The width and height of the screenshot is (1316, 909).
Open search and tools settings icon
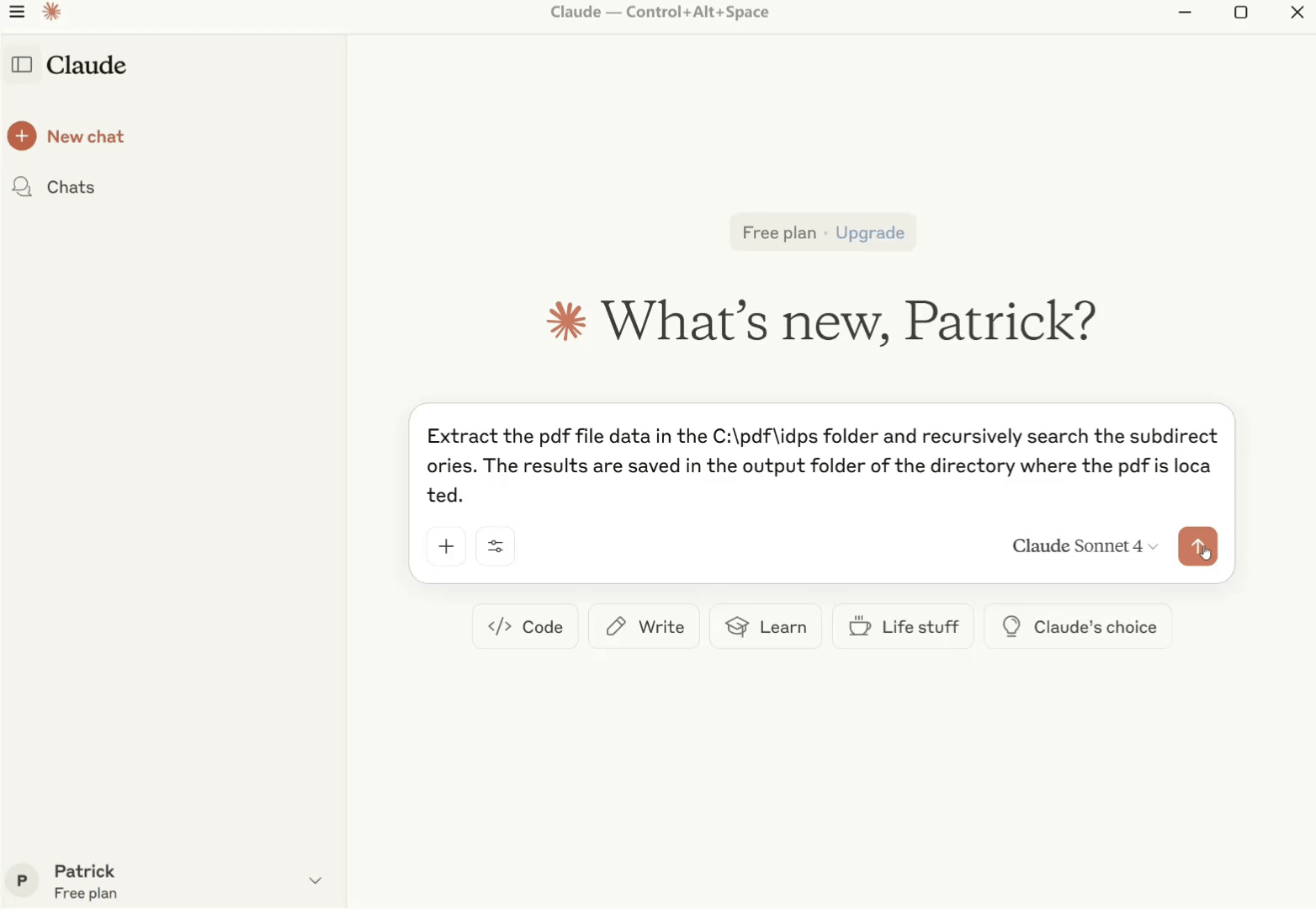pyautogui.click(x=496, y=547)
